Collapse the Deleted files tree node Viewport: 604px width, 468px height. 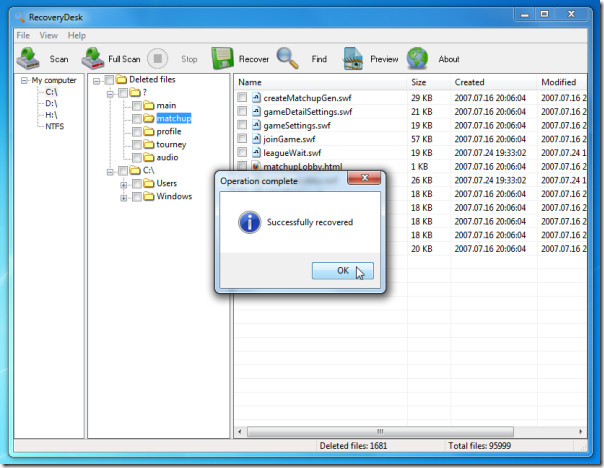coord(97,81)
